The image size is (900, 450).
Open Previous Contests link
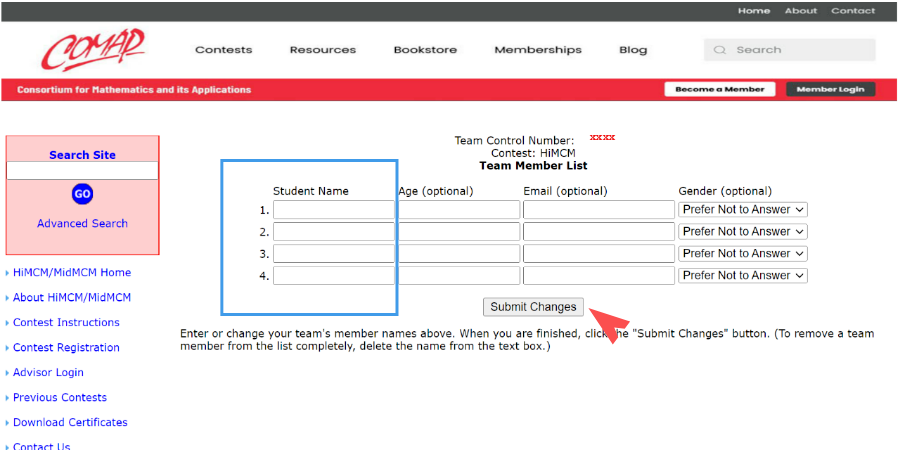[x=60, y=397]
